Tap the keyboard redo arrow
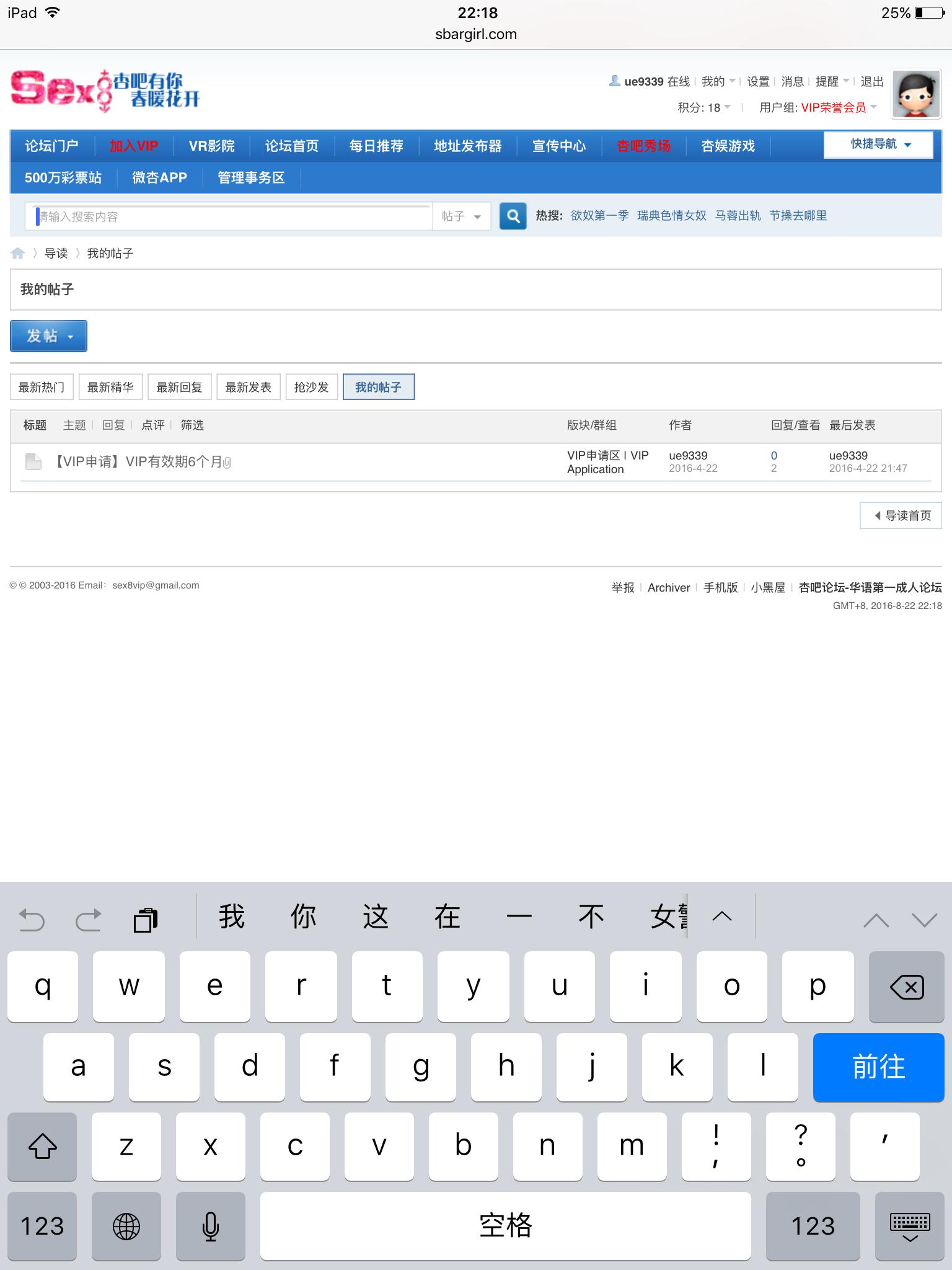The height and width of the screenshot is (1270, 952). [89, 920]
